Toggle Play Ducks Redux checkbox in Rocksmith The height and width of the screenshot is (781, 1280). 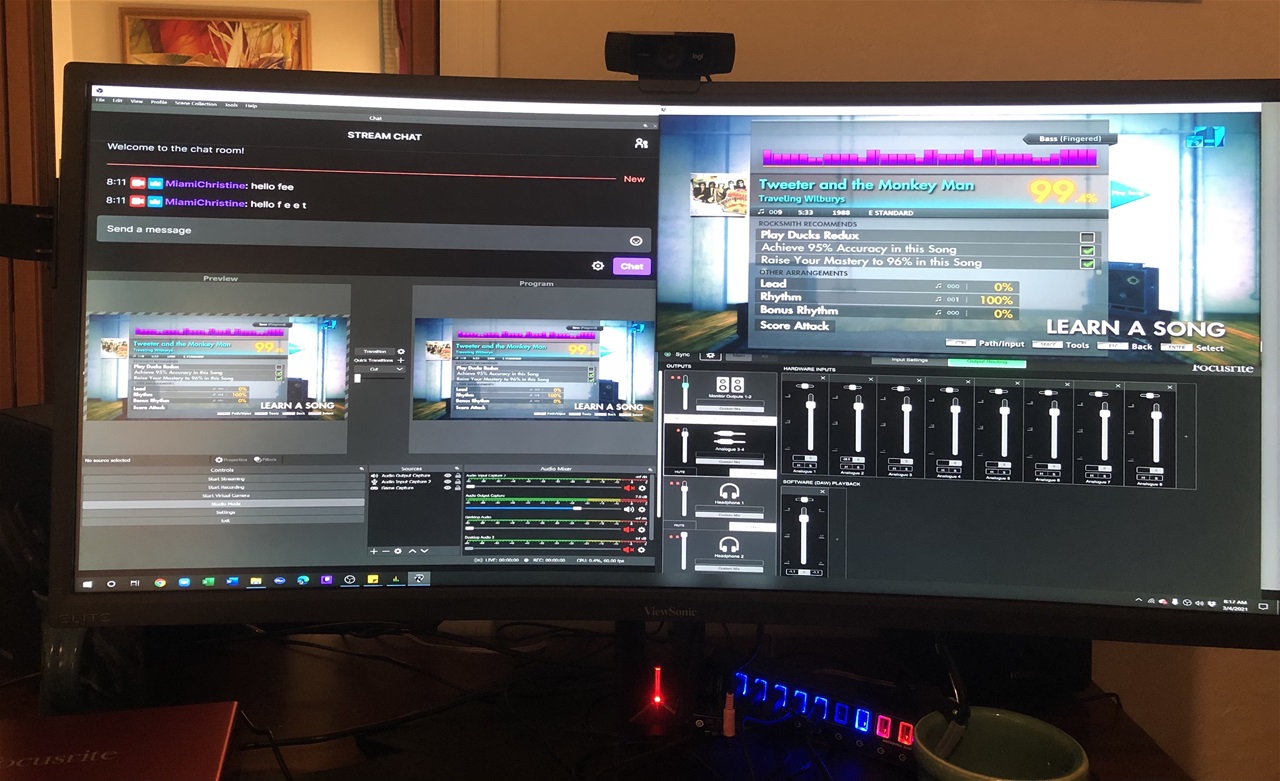(x=1086, y=238)
